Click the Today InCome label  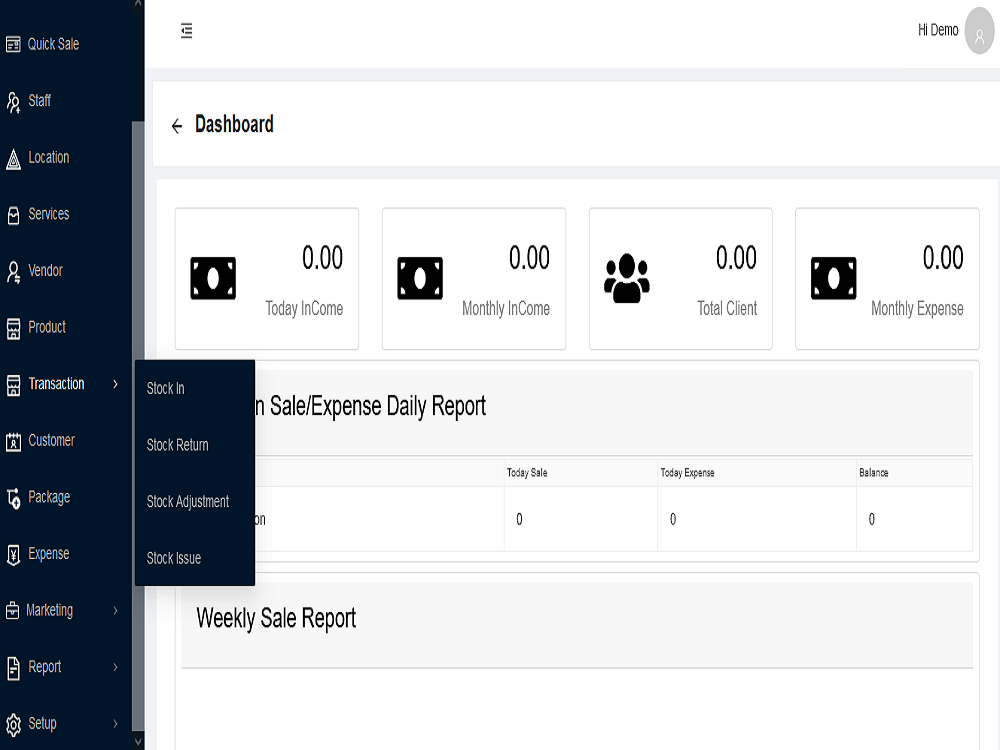click(304, 309)
